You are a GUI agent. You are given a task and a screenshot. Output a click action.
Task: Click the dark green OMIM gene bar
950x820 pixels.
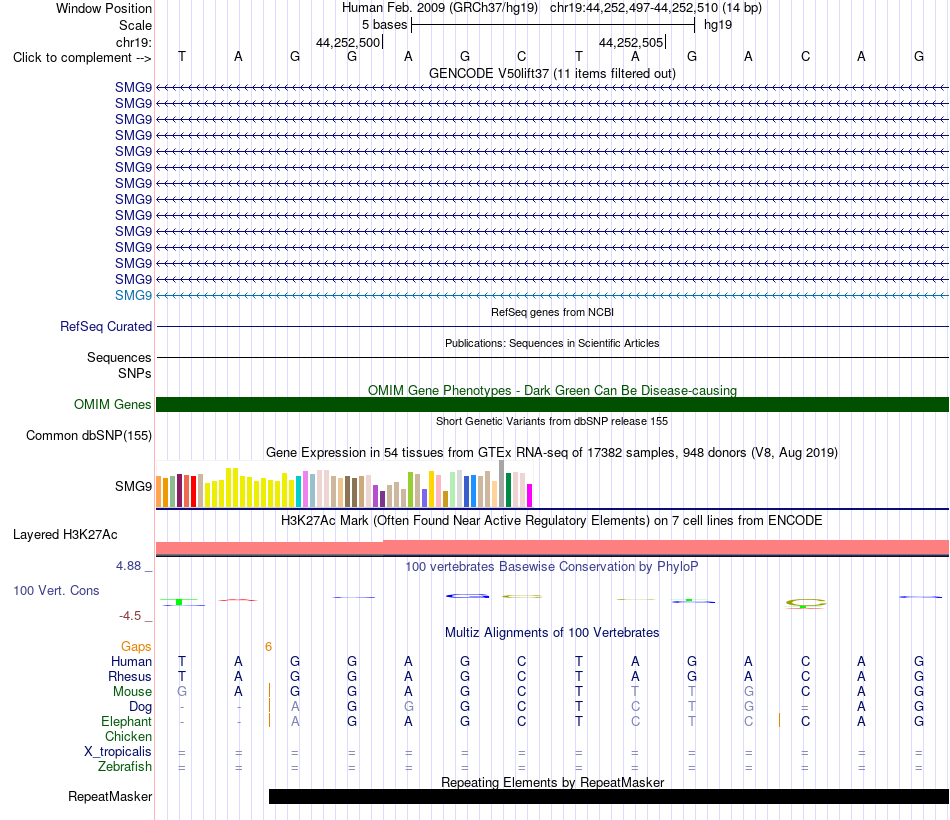[552, 404]
